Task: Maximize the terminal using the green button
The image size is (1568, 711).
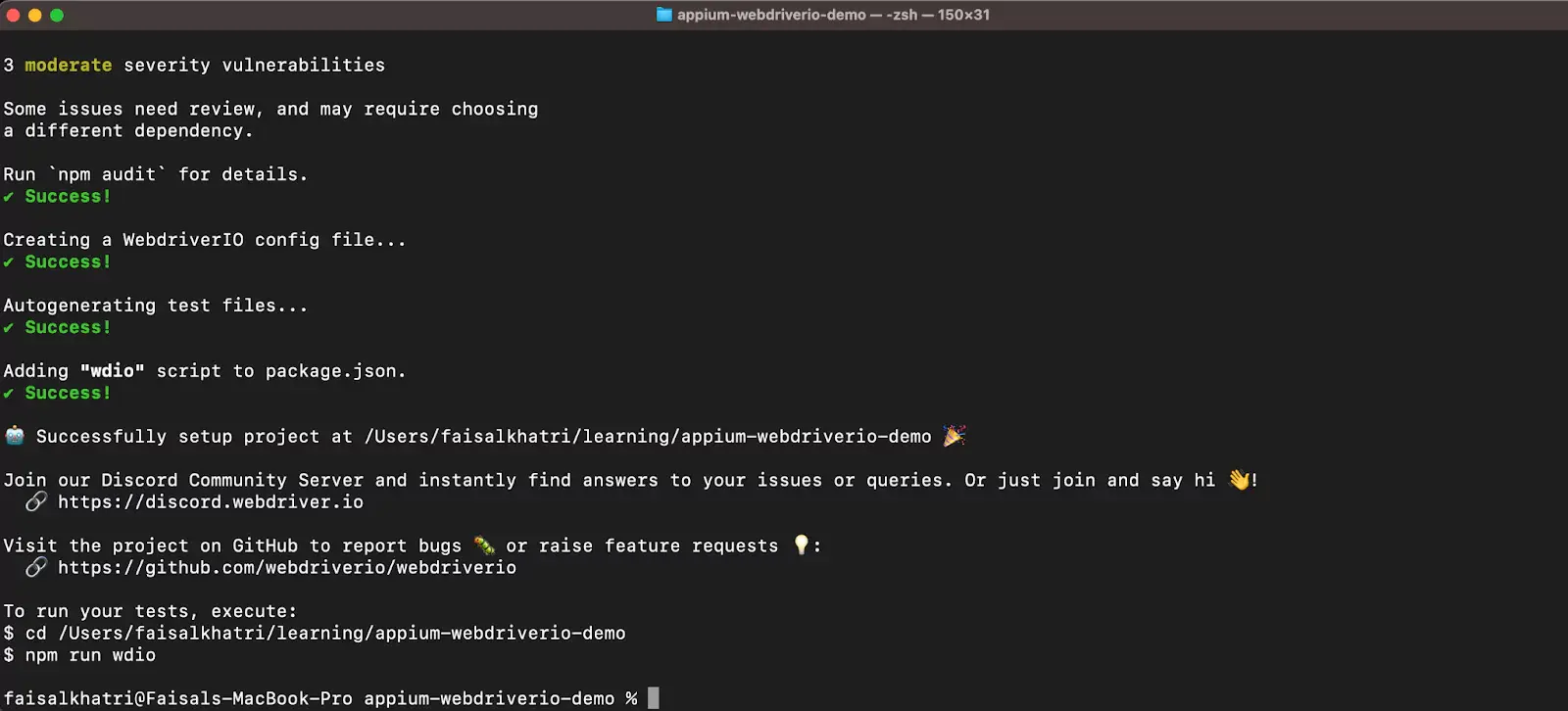Action: 57,15
